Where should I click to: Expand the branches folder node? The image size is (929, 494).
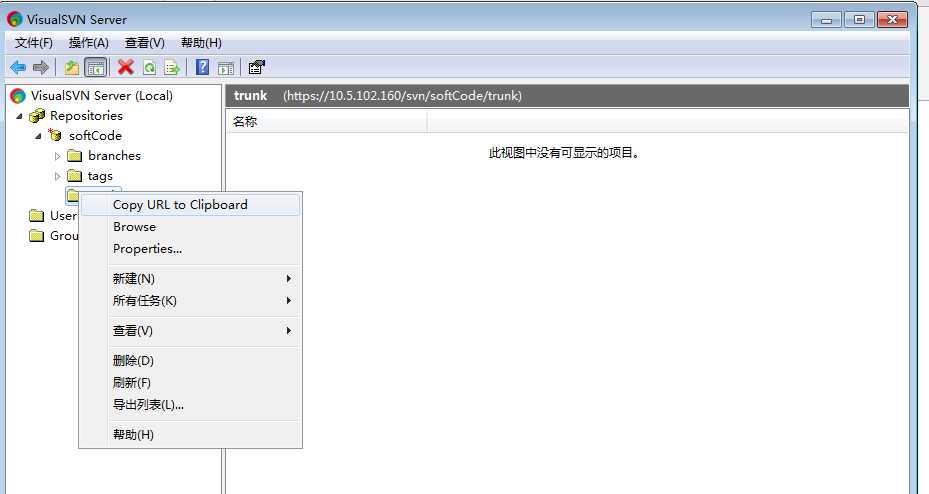[x=57, y=156]
